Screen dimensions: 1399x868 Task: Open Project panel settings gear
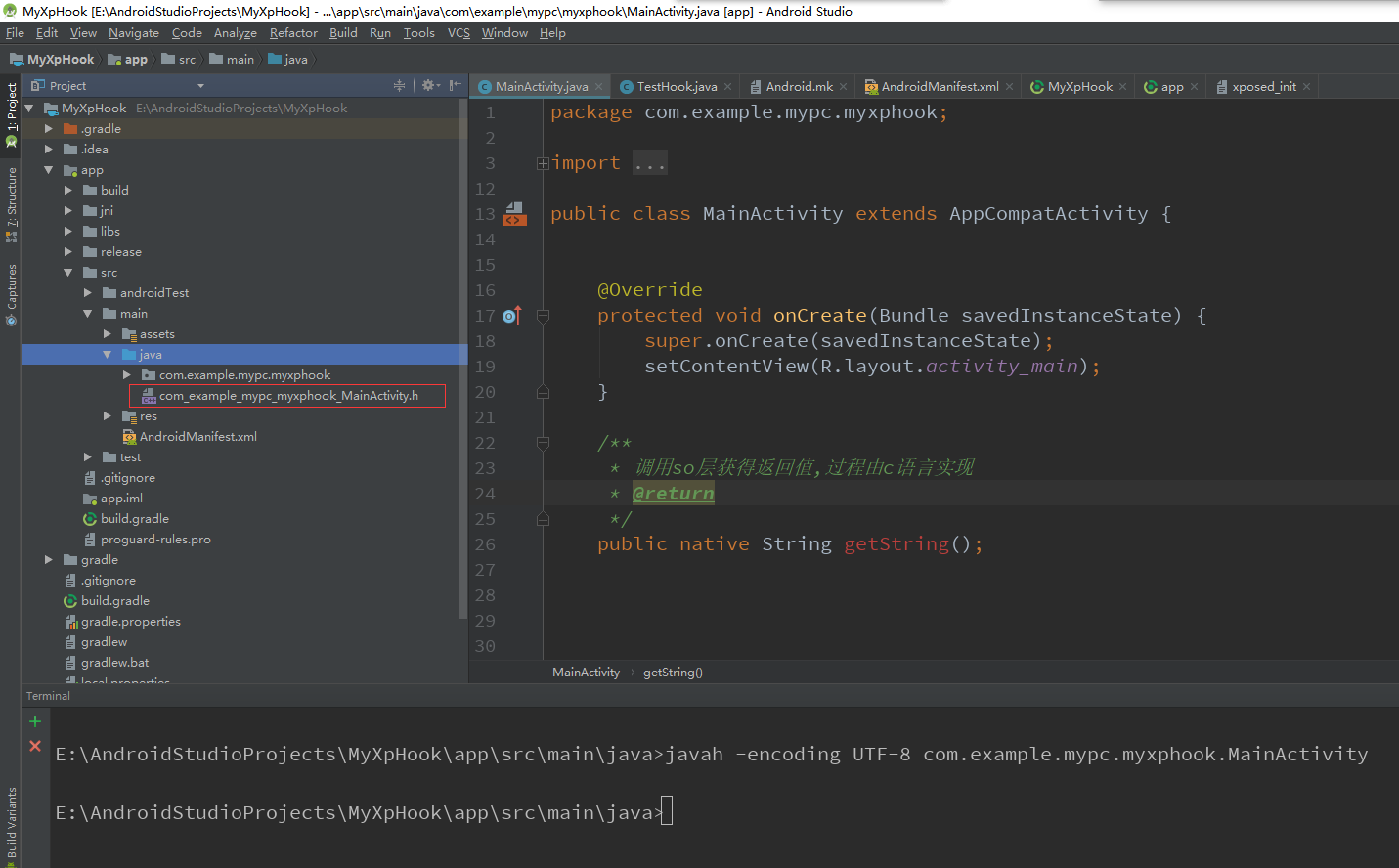click(429, 86)
